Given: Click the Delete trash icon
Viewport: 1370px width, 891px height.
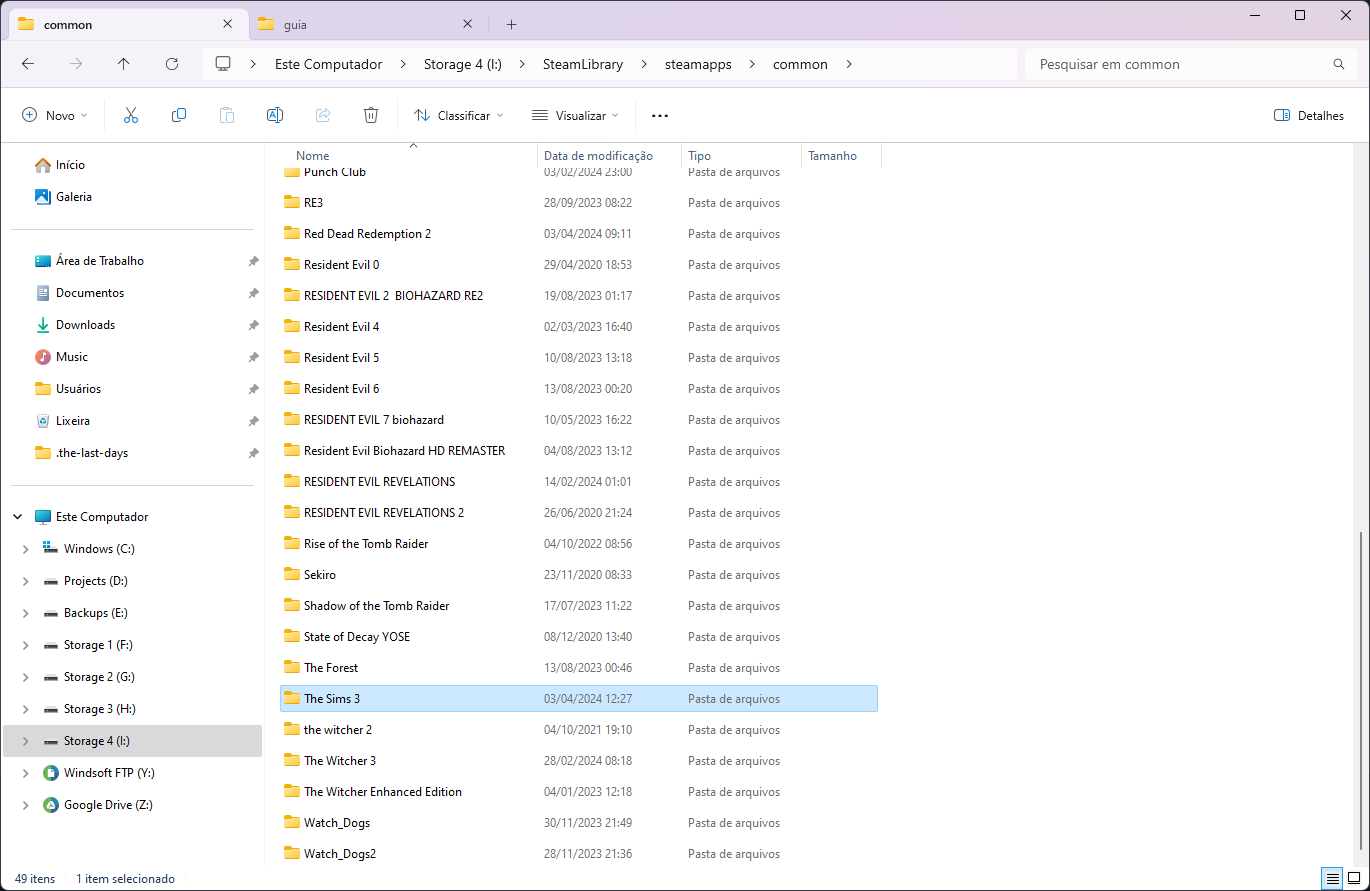Looking at the screenshot, I should [x=371, y=115].
